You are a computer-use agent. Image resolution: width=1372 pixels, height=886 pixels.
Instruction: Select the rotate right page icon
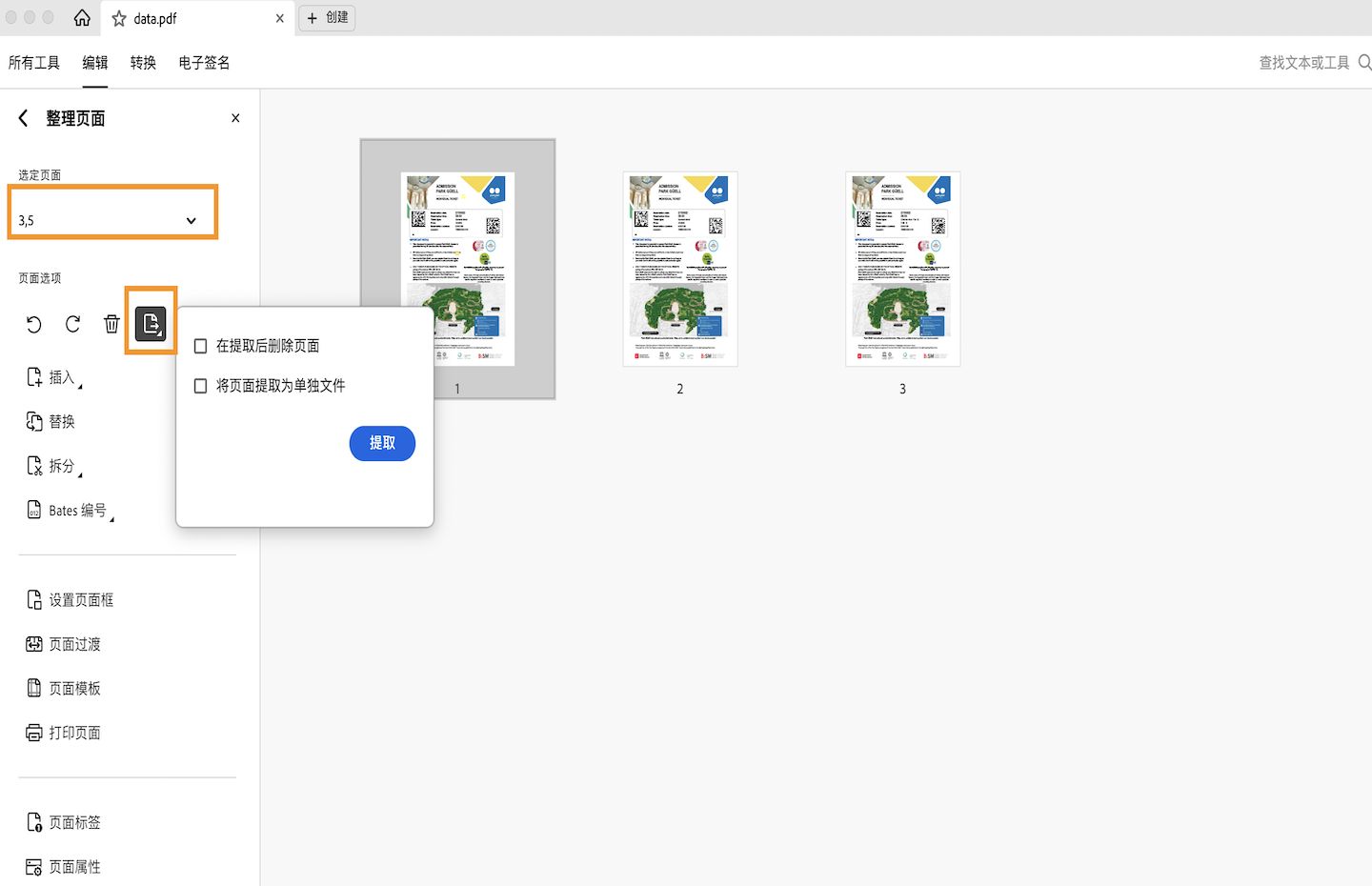(72, 324)
